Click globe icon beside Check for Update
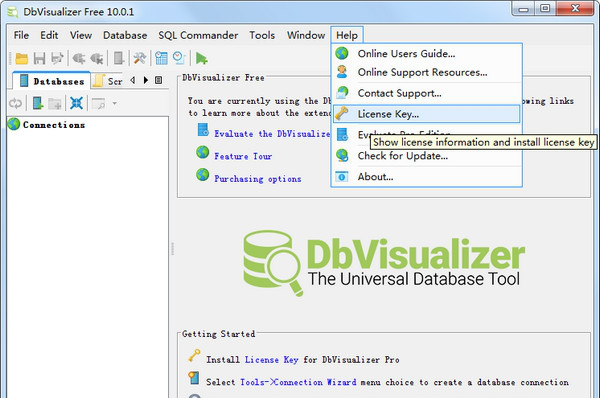This screenshot has height=413, width=600. (342, 155)
